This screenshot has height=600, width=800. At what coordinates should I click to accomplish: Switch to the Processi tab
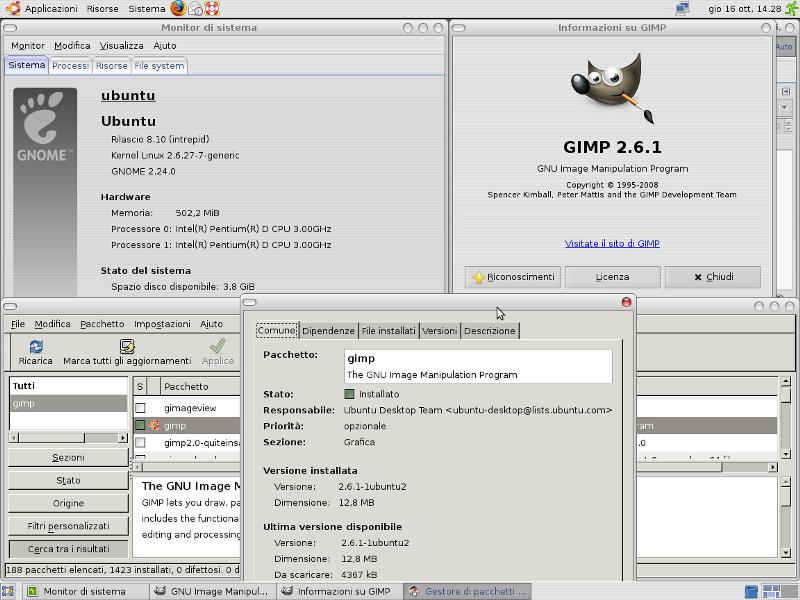[70, 66]
